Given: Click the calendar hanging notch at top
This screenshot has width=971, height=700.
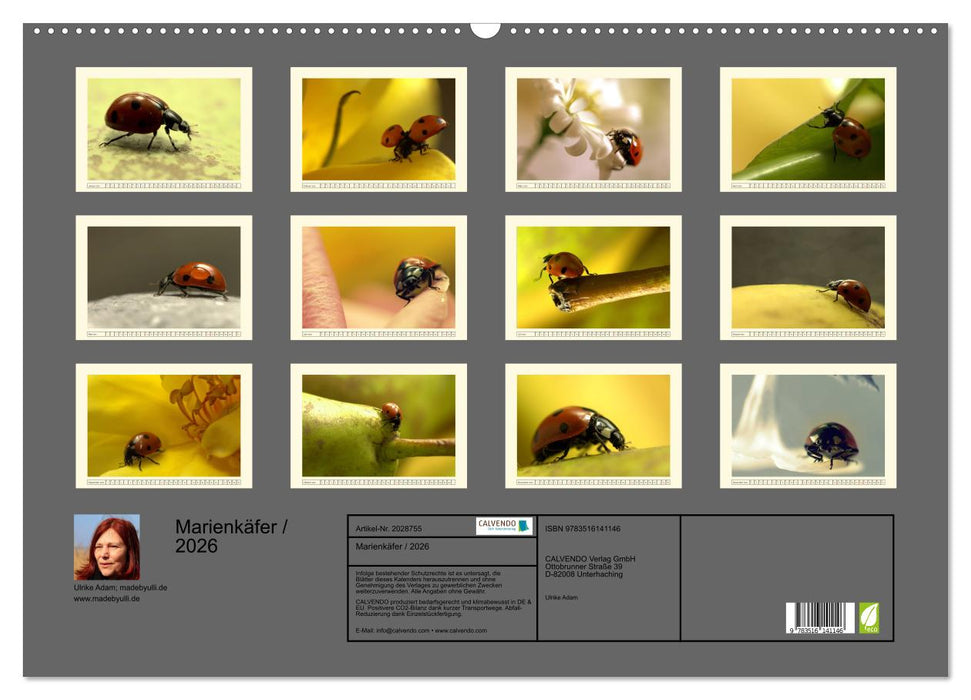Looking at the screenshot, I should 485,30.
